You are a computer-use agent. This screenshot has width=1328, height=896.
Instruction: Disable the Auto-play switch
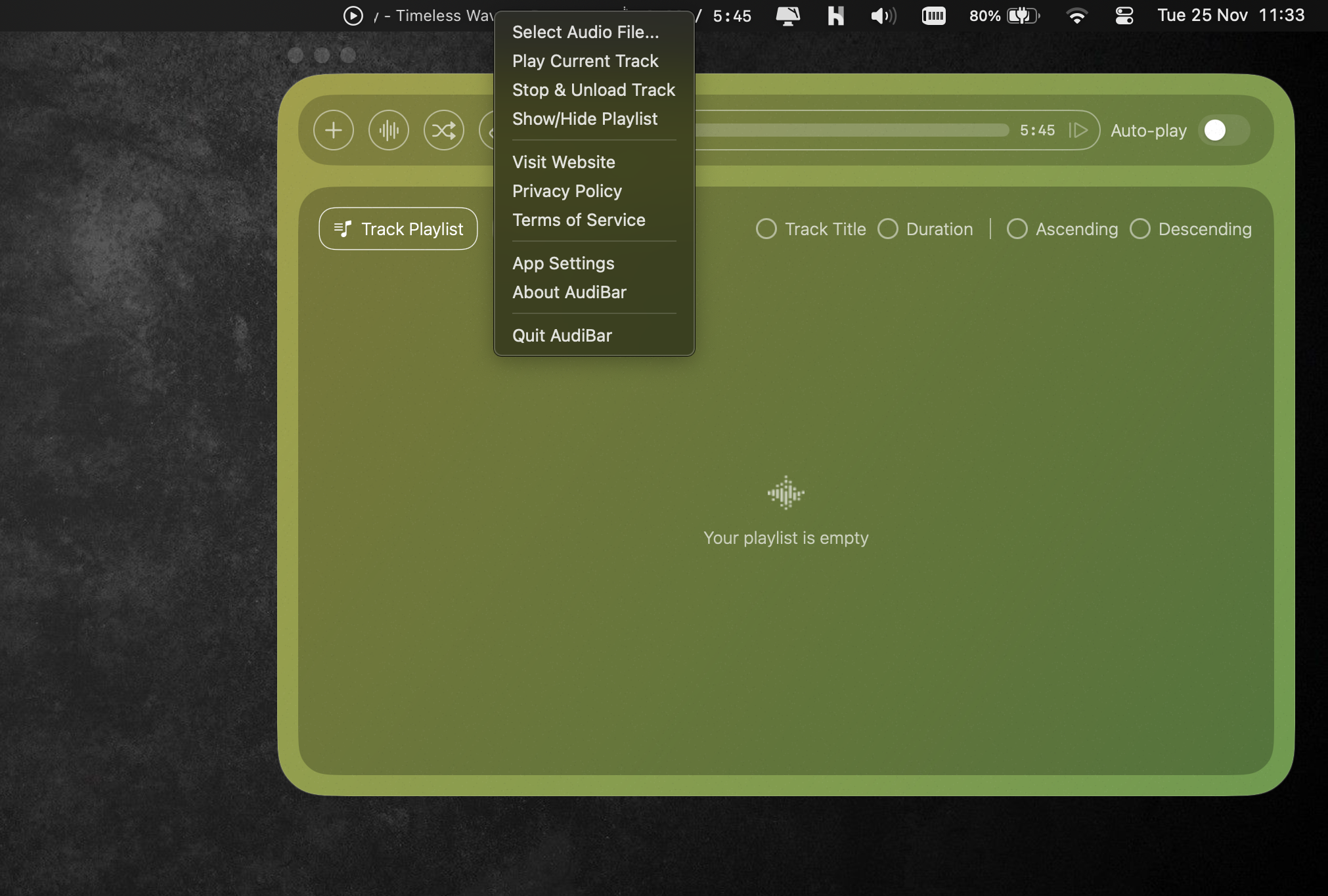coord(1223,130)
